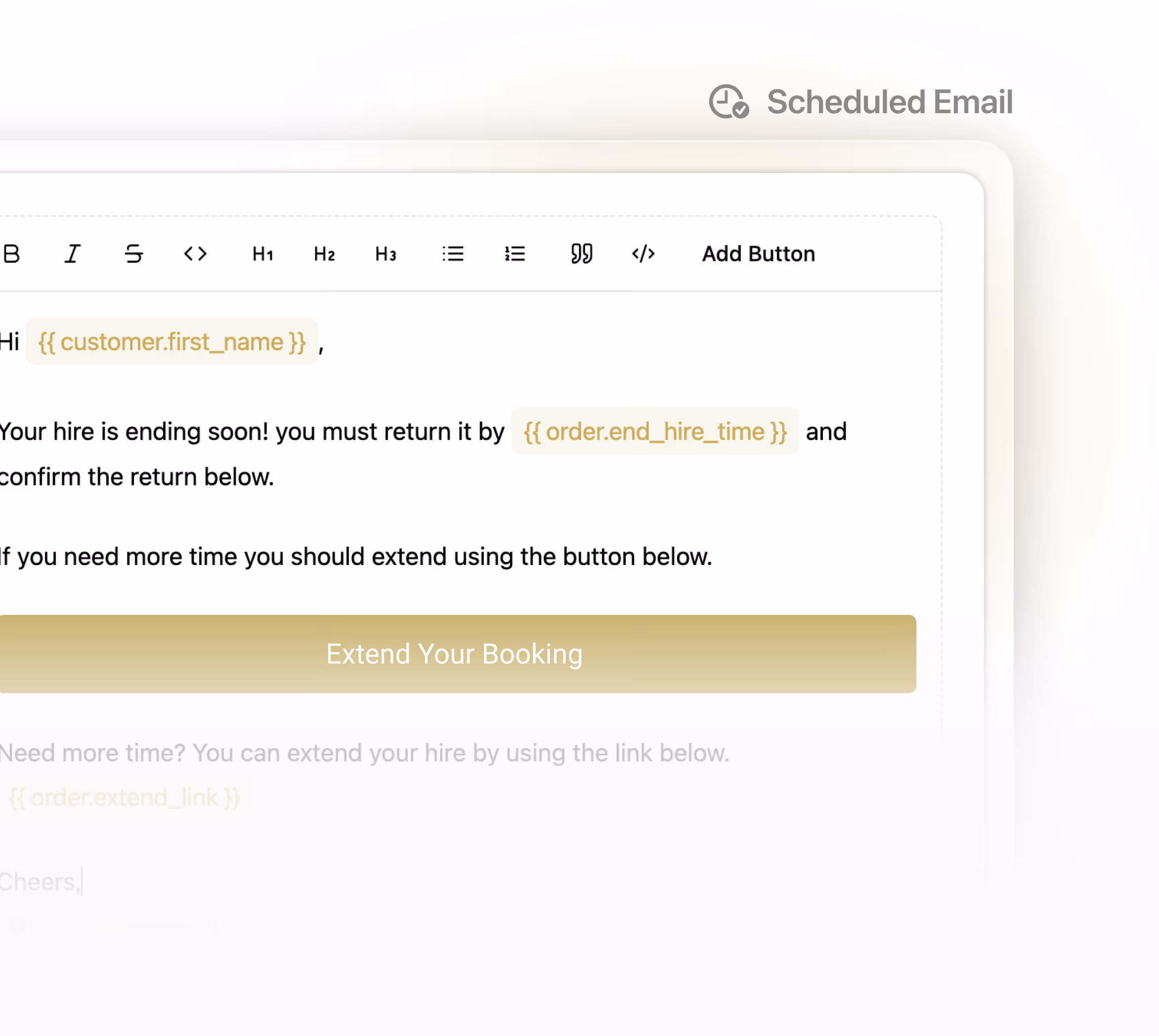Apply strikethrough formatting
The image size is (1159, 1036).
tap(134, 254)
